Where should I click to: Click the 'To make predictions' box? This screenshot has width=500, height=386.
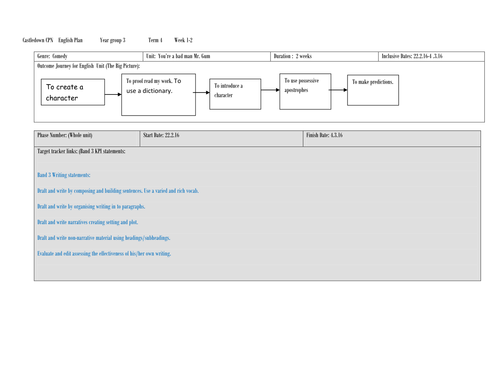[373, 90]
